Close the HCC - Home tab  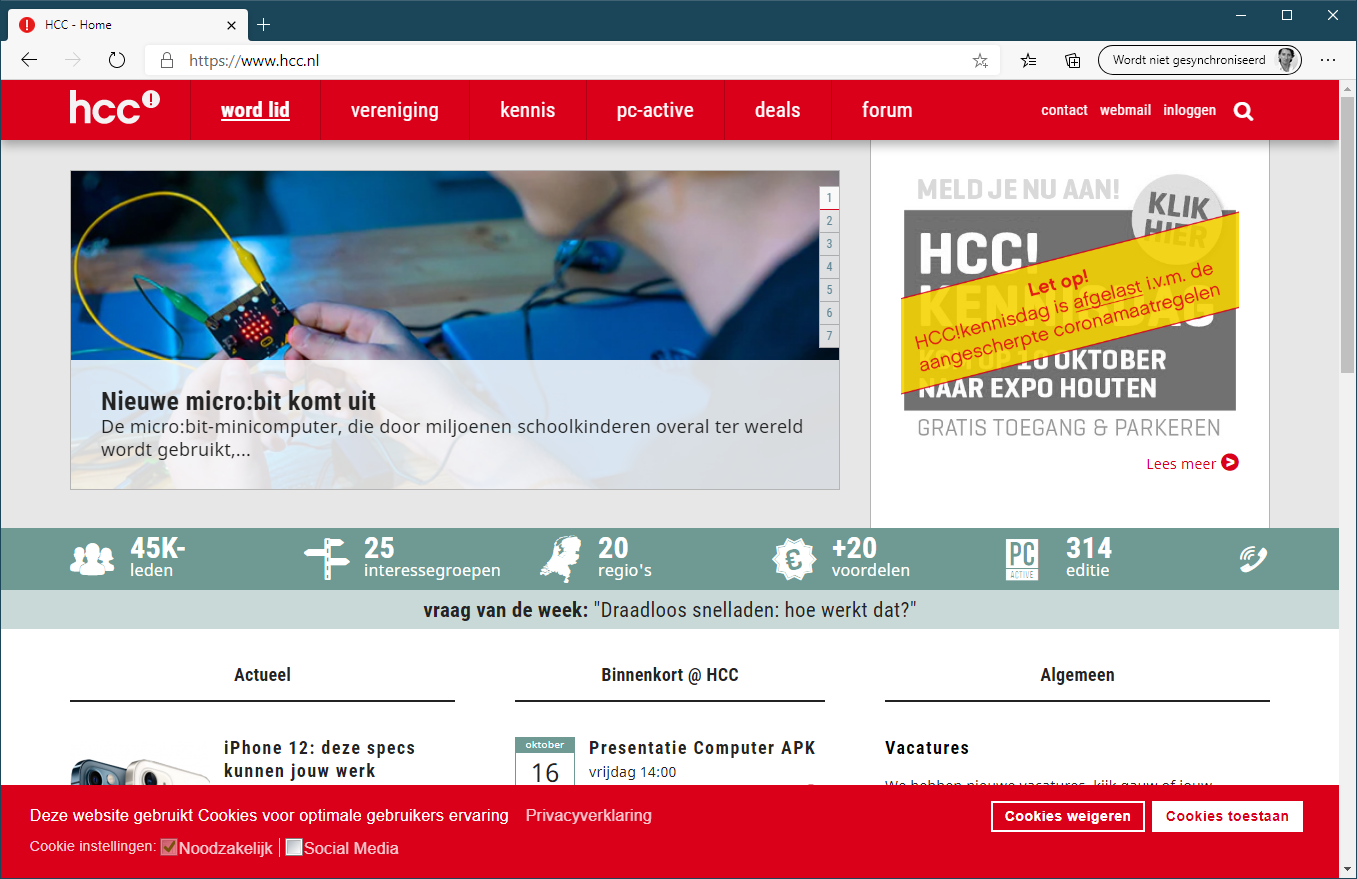point(232,24)
